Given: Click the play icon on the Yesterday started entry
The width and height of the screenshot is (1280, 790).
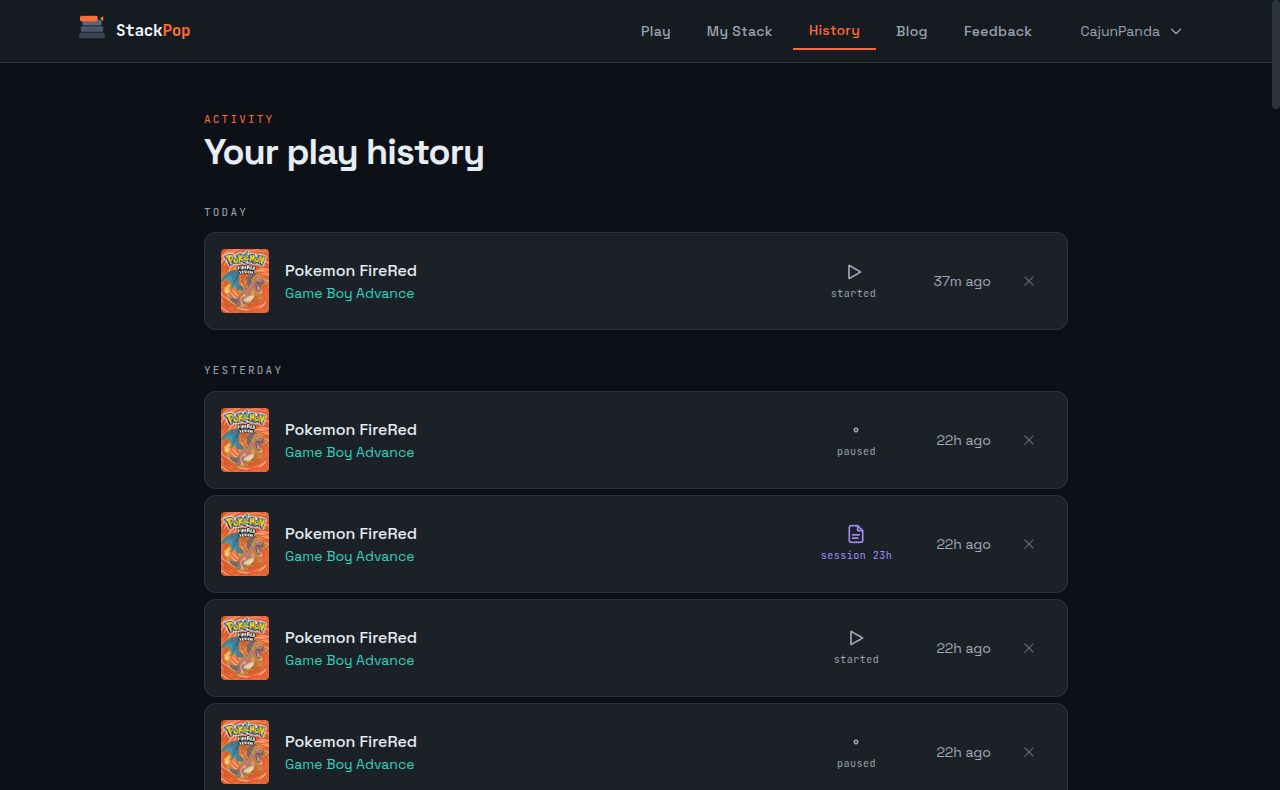Looking at the screenshot, I should point(856,638).
